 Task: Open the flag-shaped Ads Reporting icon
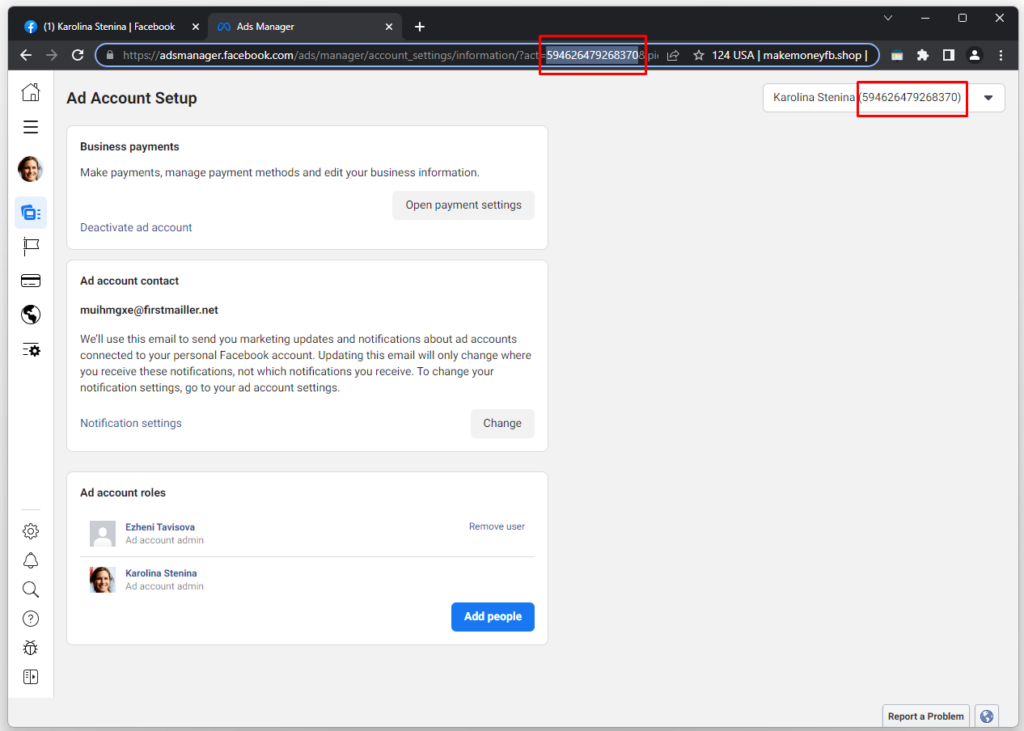point(31,247)
